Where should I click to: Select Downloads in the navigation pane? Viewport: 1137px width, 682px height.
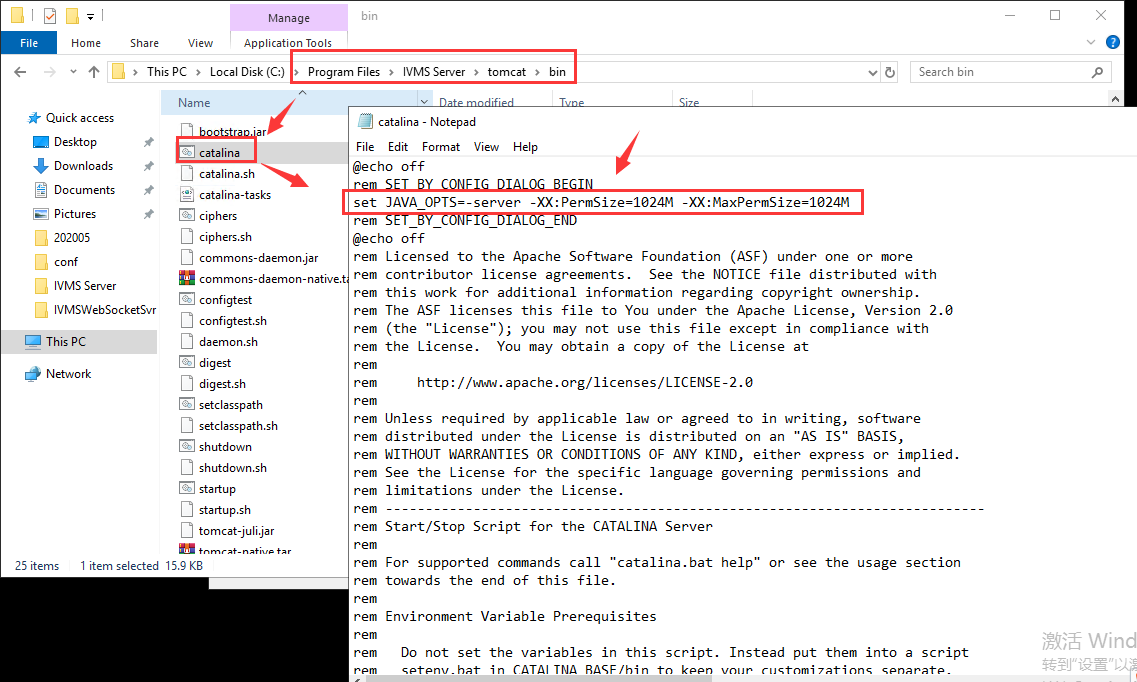pos(83,166)
